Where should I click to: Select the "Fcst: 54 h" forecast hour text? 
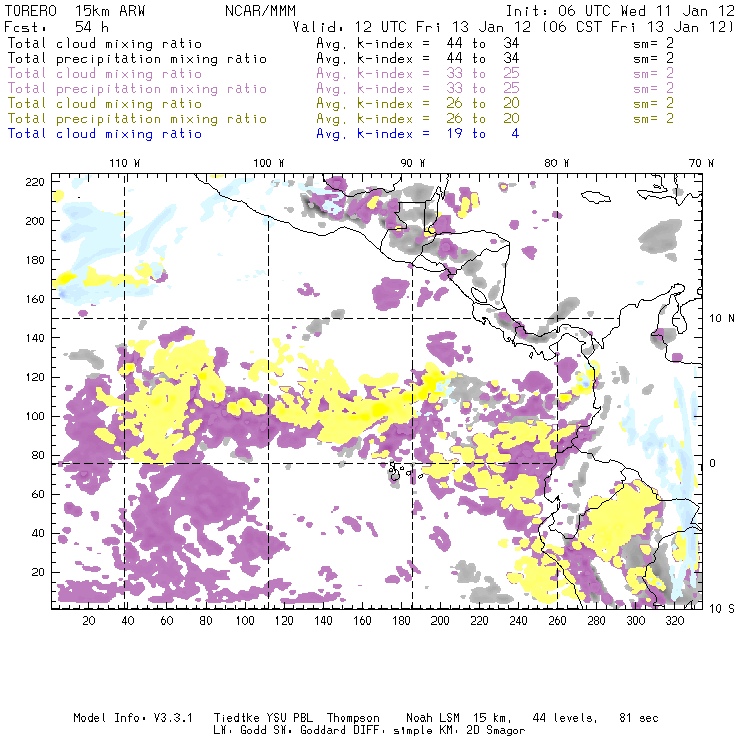57,26
